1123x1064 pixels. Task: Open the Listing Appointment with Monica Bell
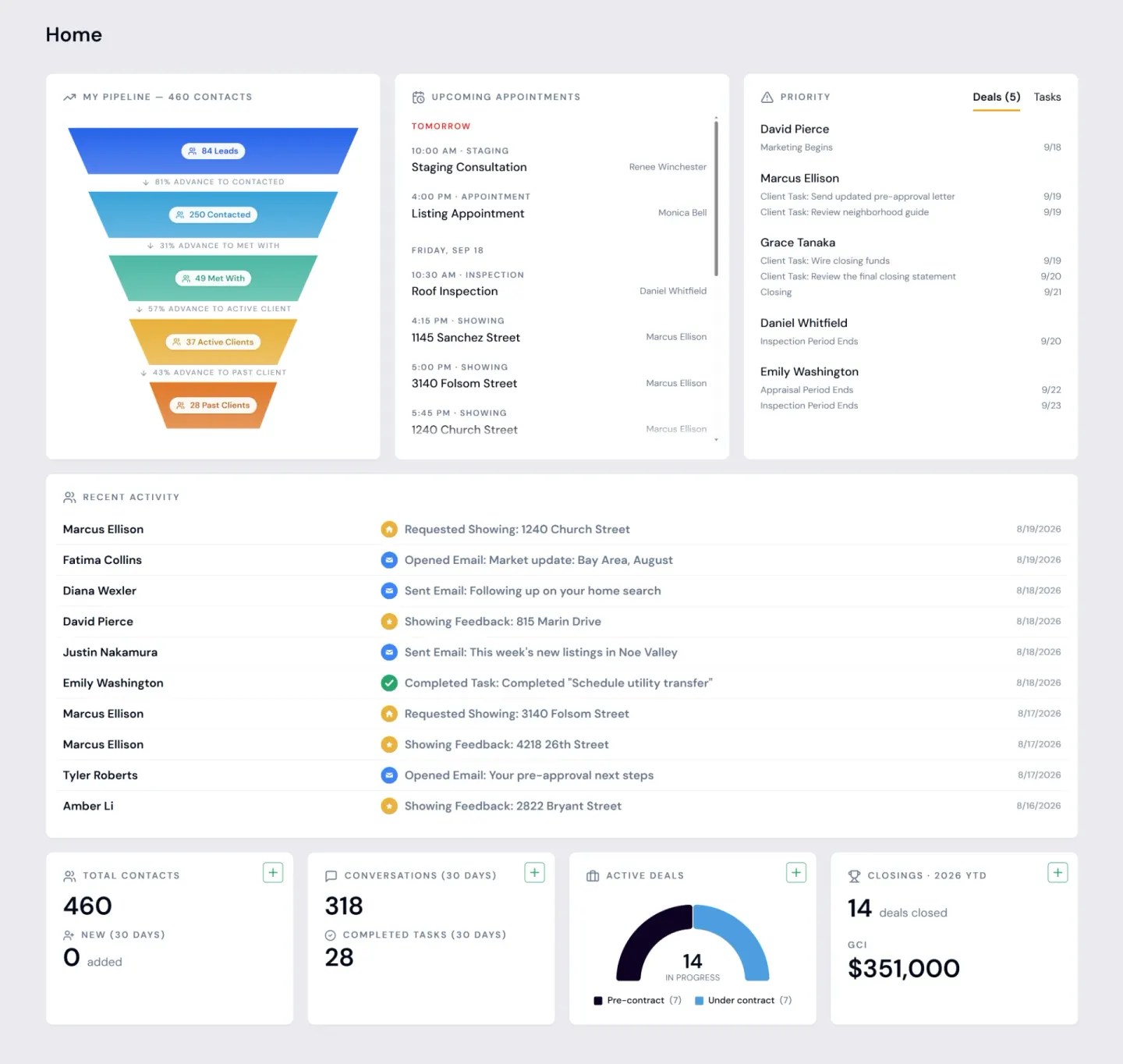[x=559, y=206]
